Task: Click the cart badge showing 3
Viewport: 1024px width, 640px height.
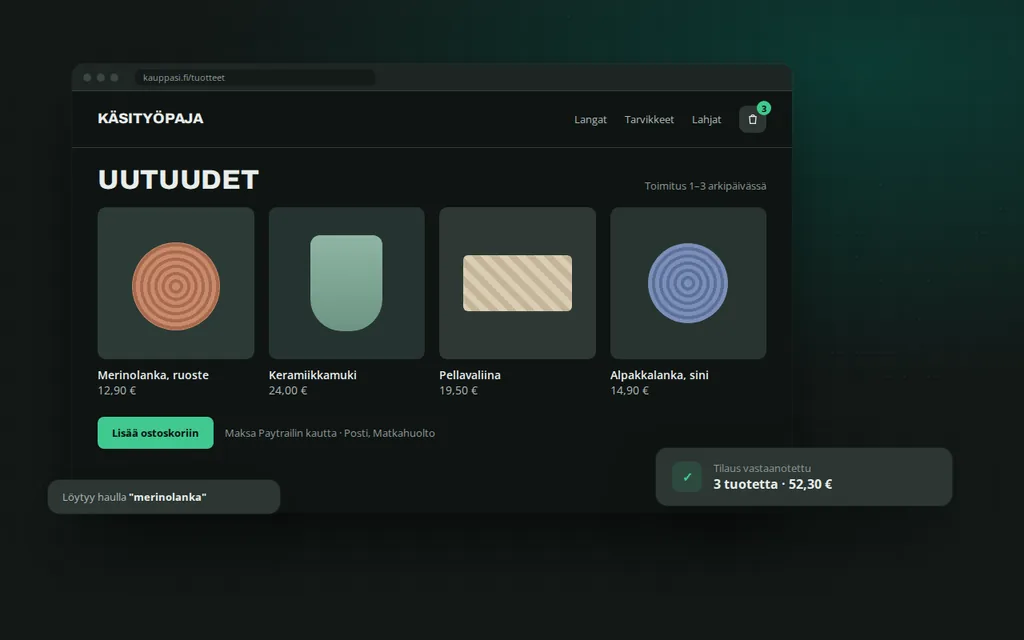Action: (x=763, y=108)
